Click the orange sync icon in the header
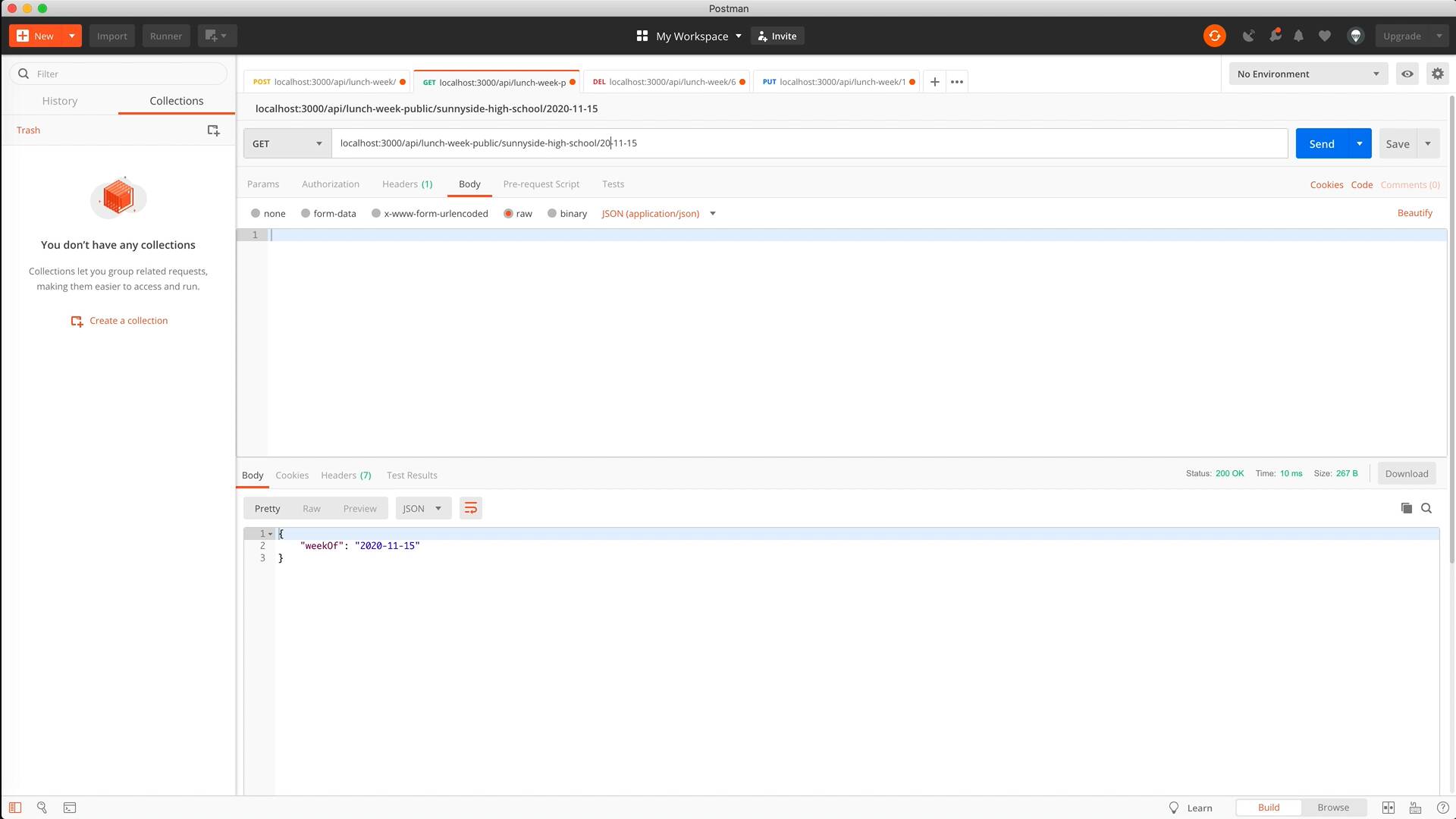Screen dimensions: 1456x819 coord(1214,36)
